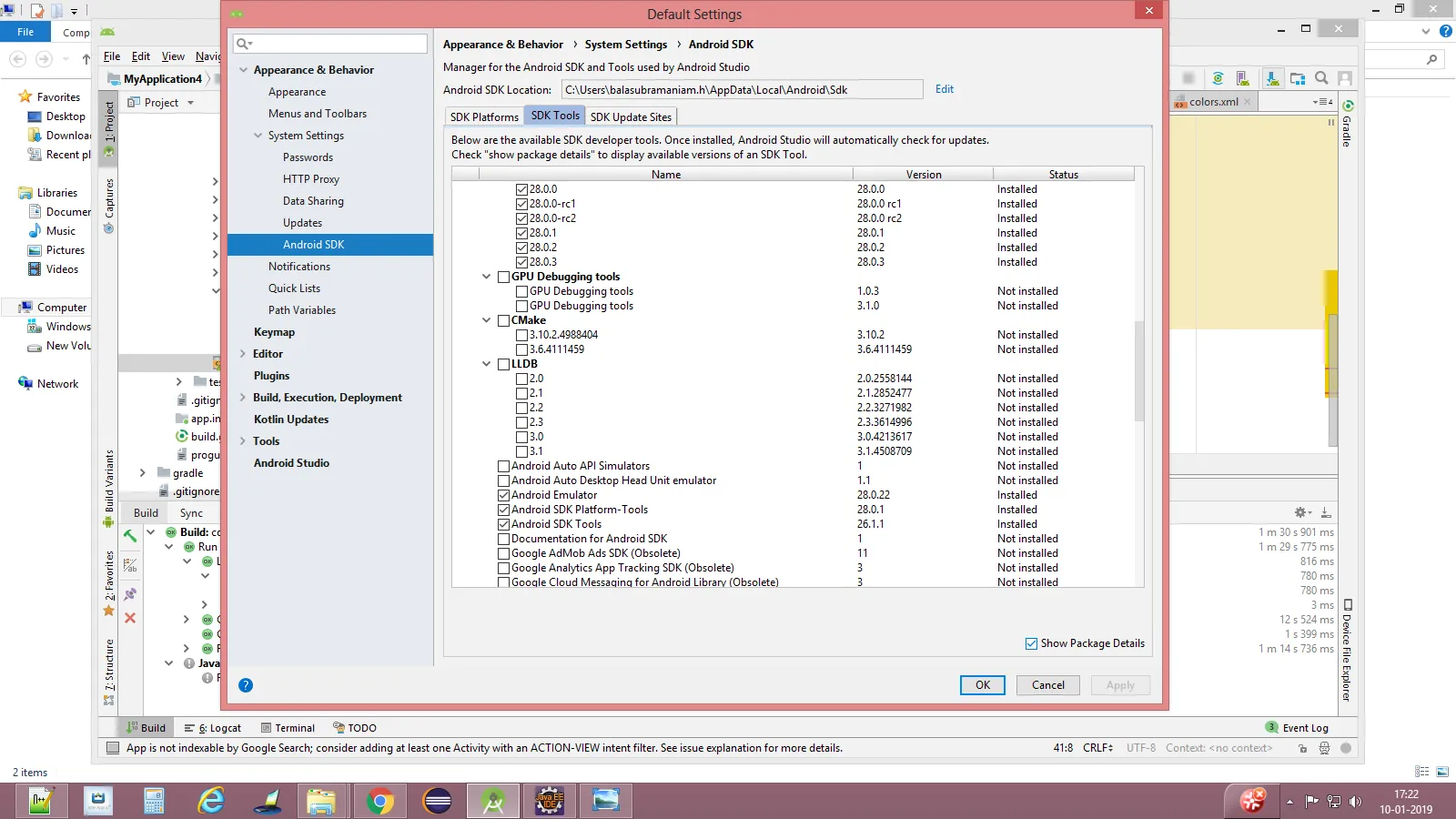
Task: Toggle Show Package Details checkbox
Action: [1031, 643]
